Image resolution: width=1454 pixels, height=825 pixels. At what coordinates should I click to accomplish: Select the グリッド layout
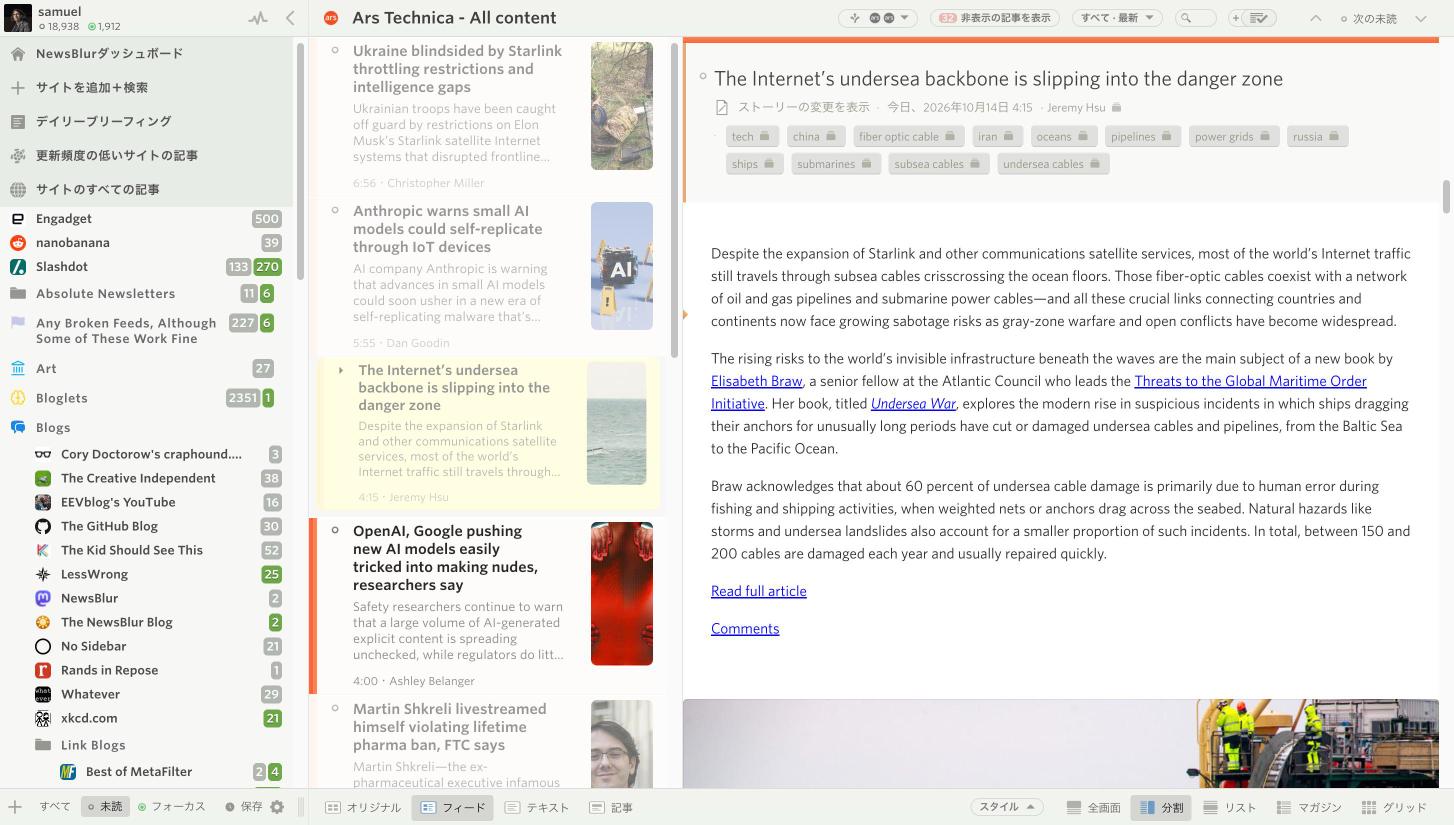click(x=1394, y=808)
